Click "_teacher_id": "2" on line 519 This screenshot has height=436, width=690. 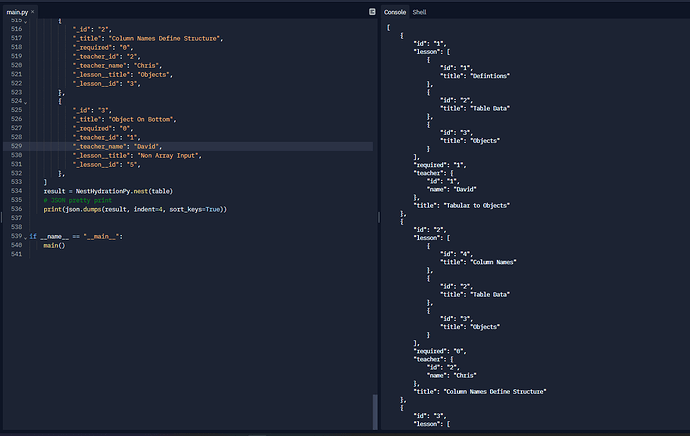[x=106, y=57]
